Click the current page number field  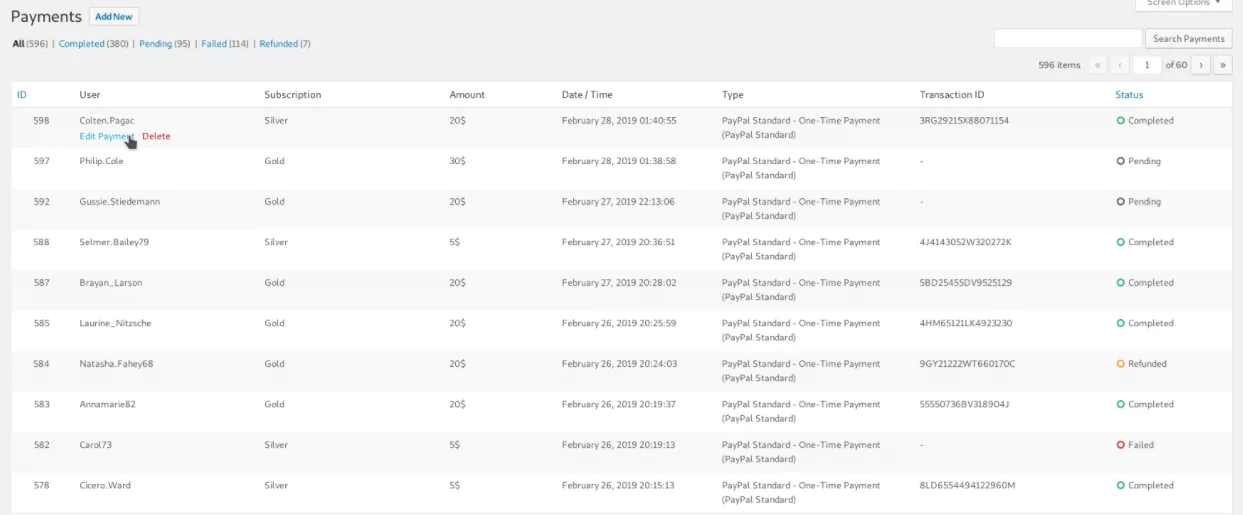1147,65
